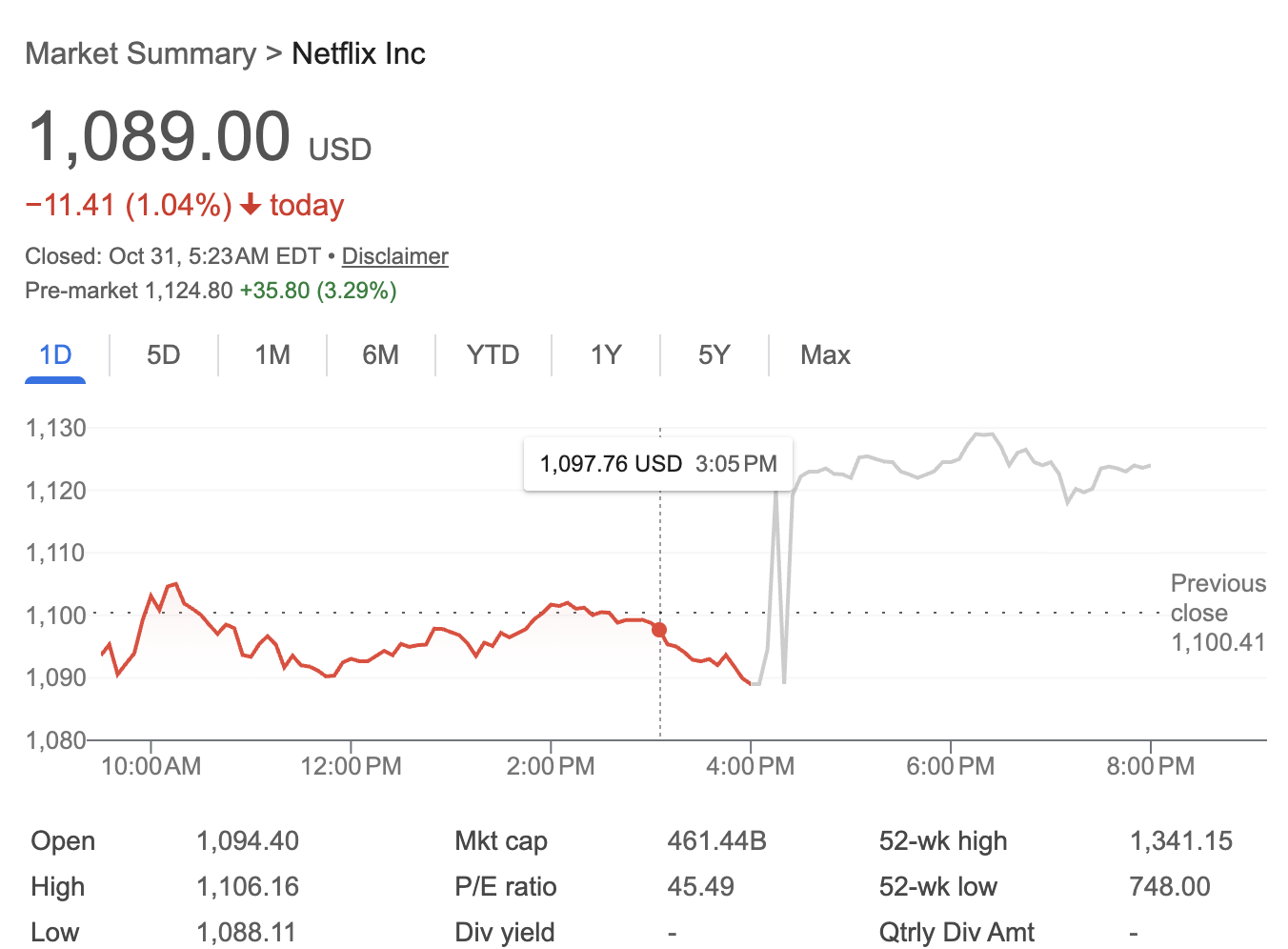Open the Netflix Inc stock page
The image size is (1288, 949).
[358, 54]
